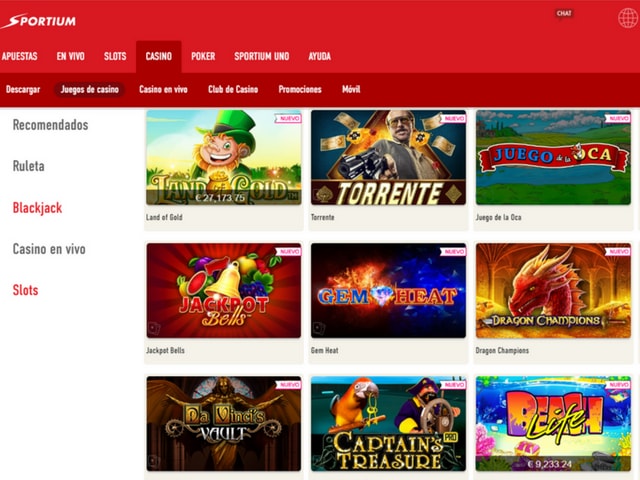Click the Nuevo badge on Land of Gold
This screenshot has width=640, height=480.
pos(289,118)
